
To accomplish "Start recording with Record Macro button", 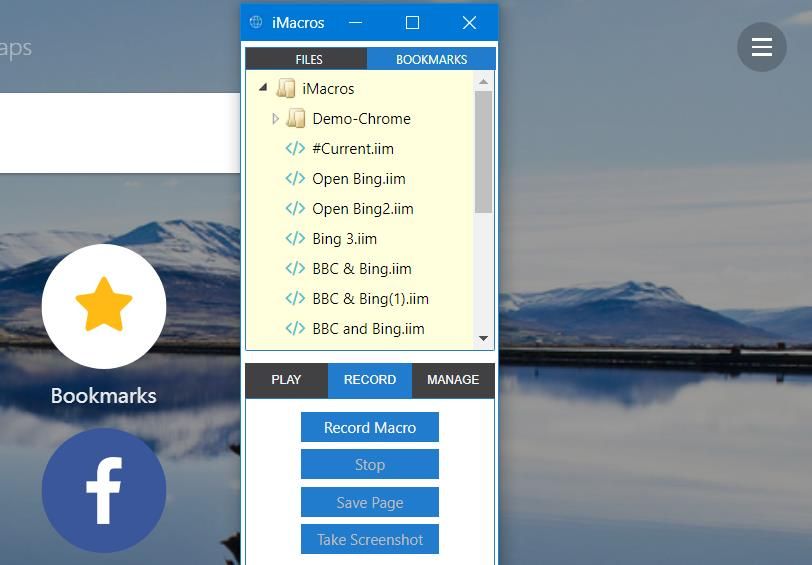I will (x=370, y=427).
